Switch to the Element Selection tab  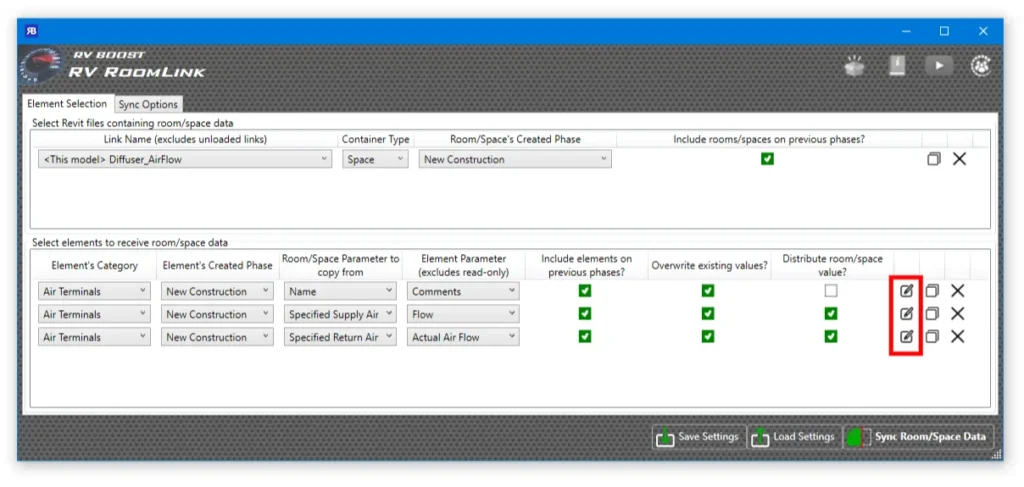(67, 104)
